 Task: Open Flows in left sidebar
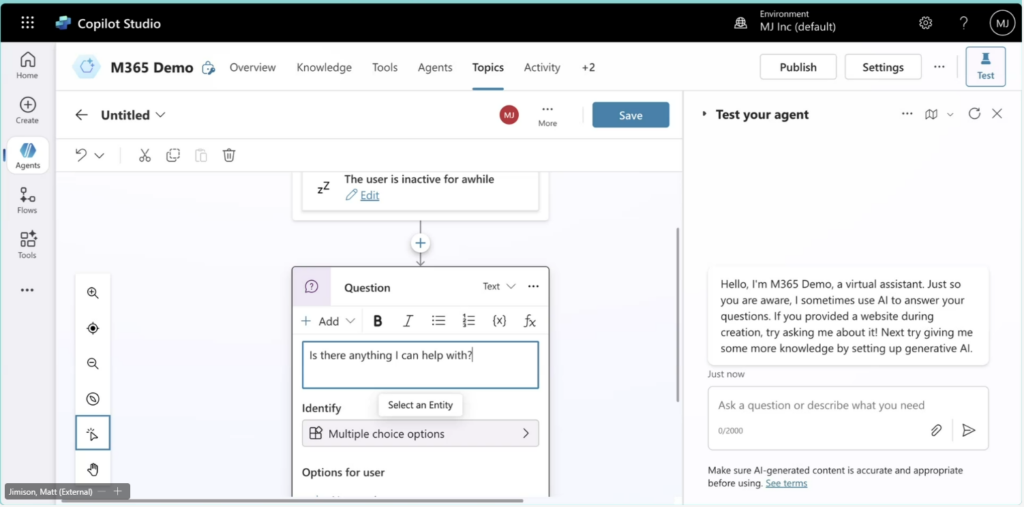27,201
